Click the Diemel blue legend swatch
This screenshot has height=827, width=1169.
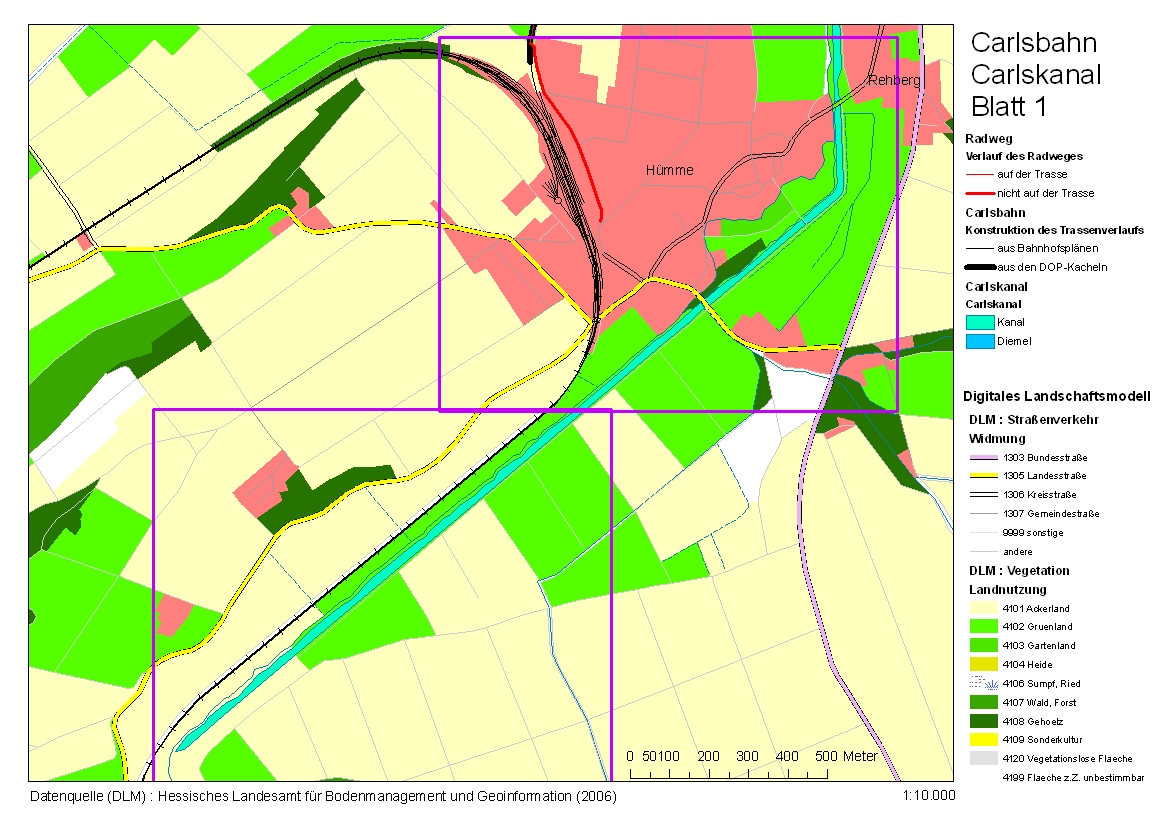(x=981, y=341)
